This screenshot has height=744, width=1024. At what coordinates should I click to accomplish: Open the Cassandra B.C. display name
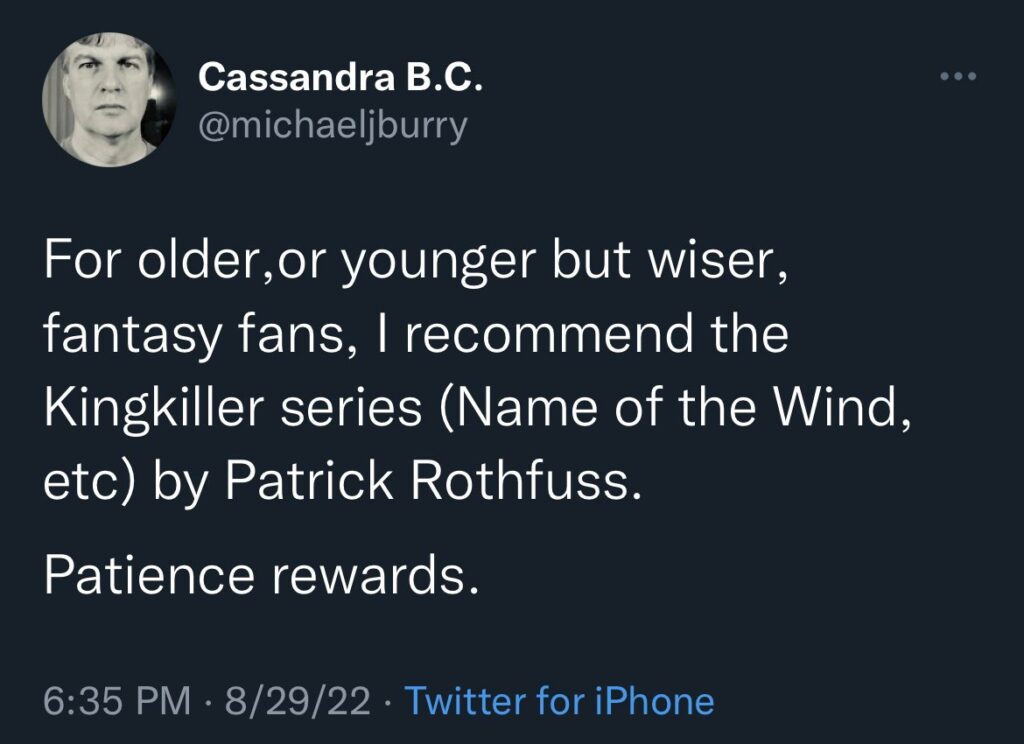(x=341, y=77)
